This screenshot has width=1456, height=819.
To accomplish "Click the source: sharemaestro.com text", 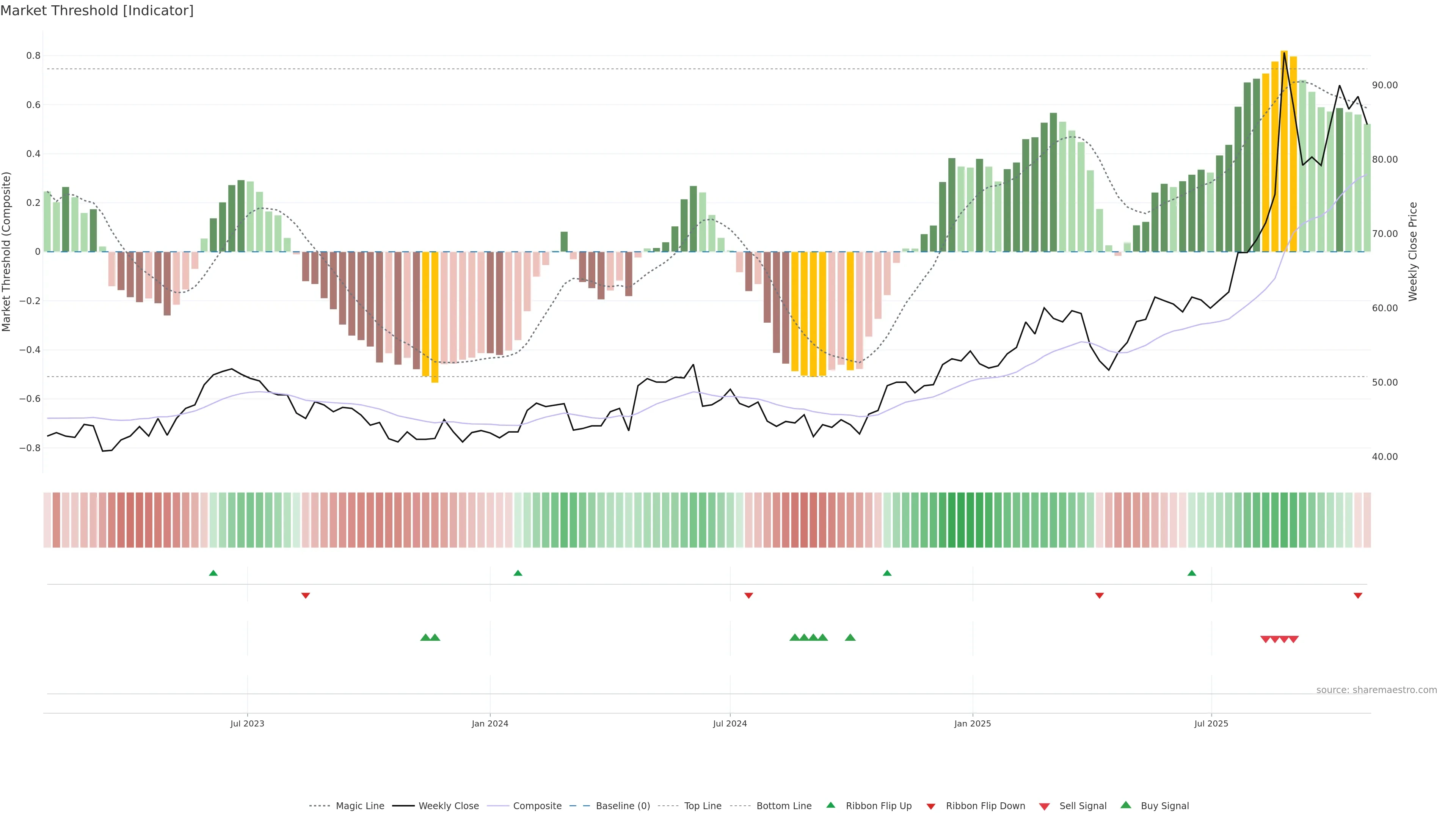I will (x=1376, y=690).
